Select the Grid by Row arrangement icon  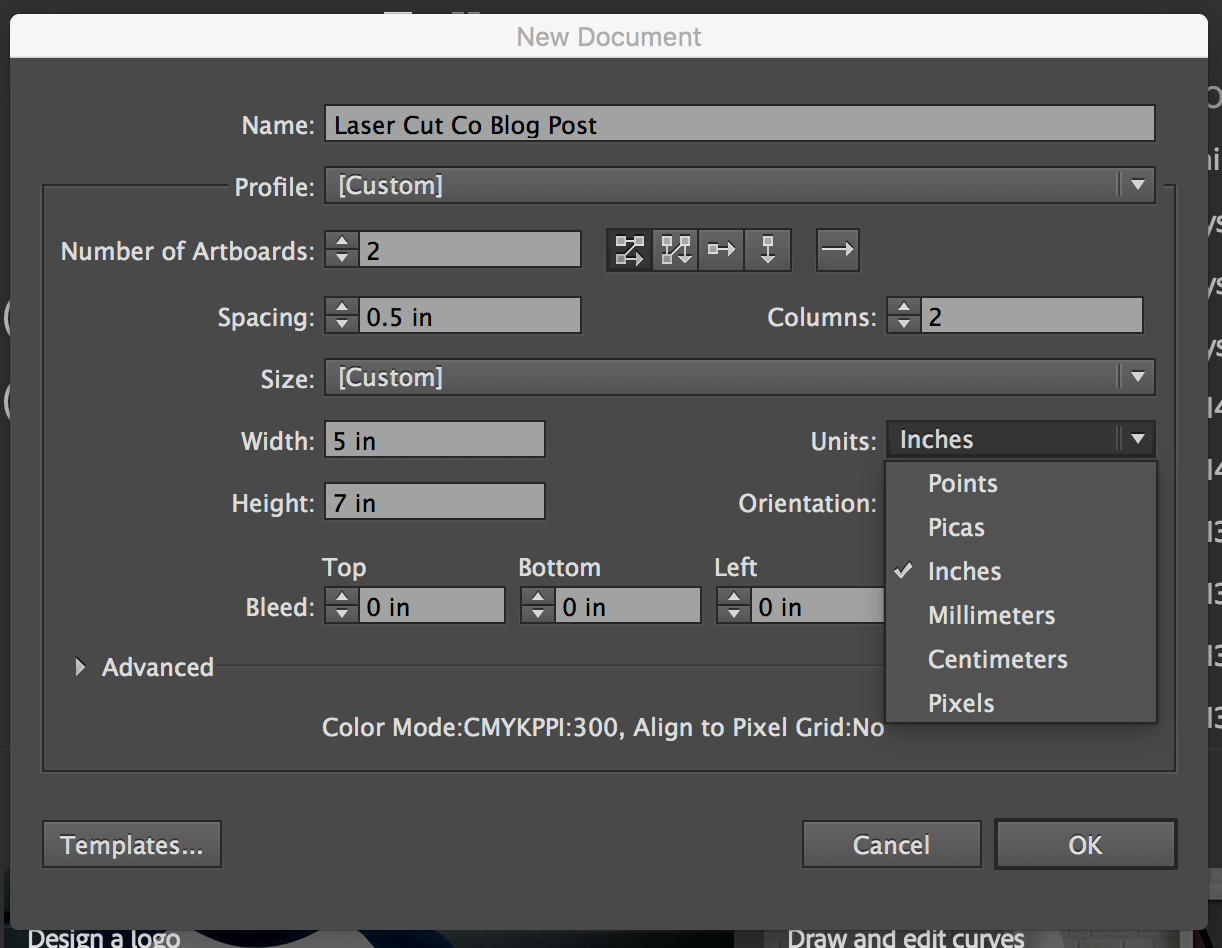click(x=629, y=250)
